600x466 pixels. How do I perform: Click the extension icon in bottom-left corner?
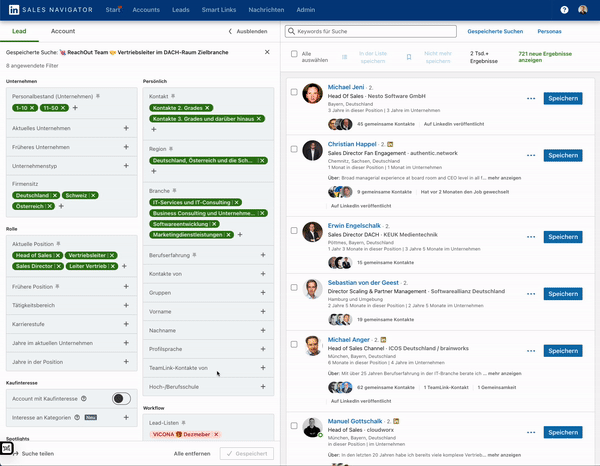pyautogui.click(x=7, y=448)
